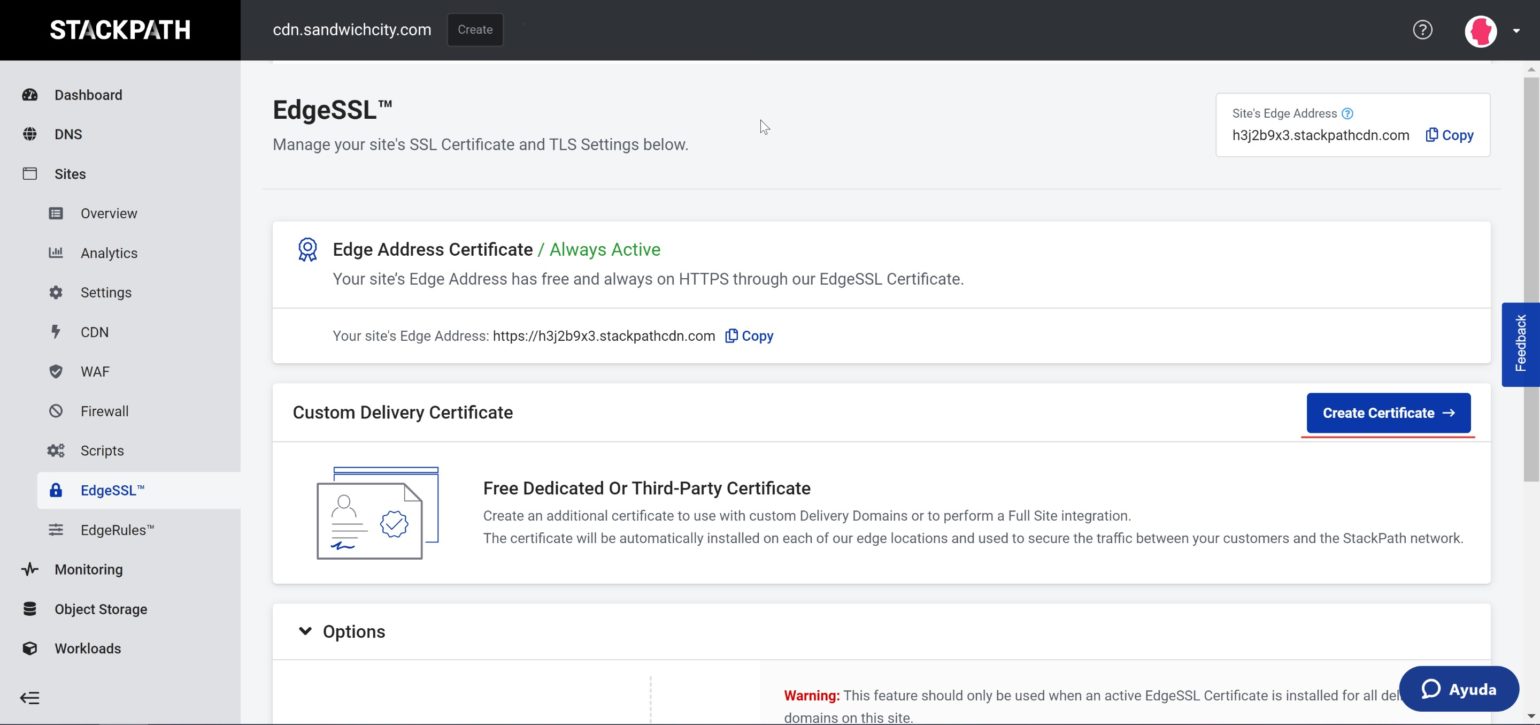Click the Create Certificate button
The height and width of the screenshot is (725, 1540).
pos(1388,413)
